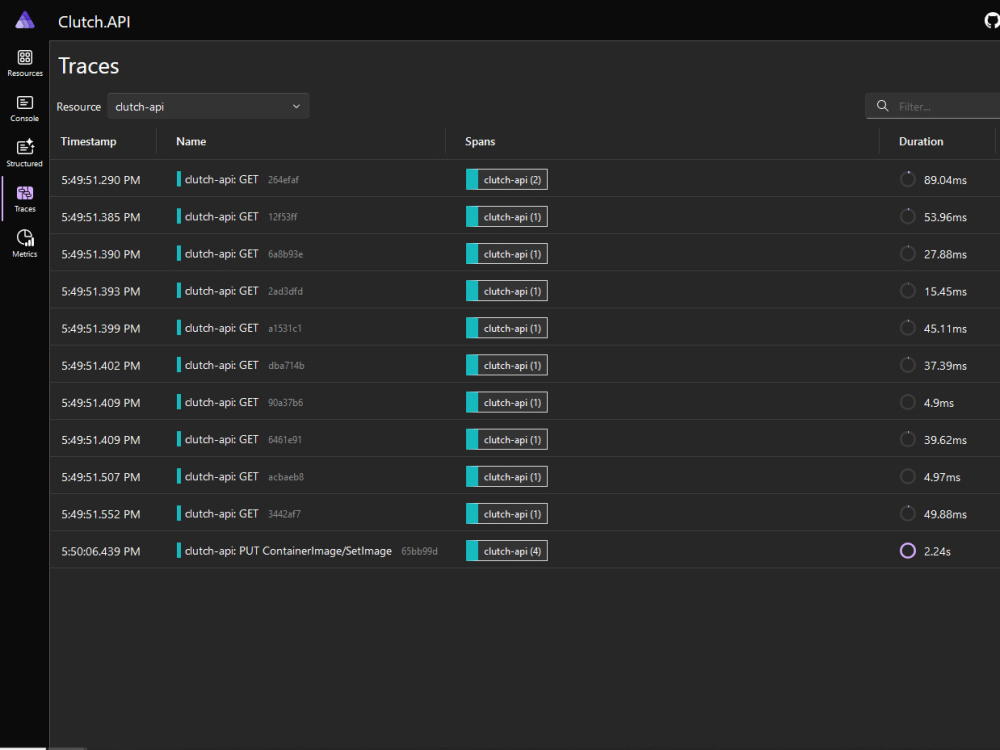Screen dimensions: 1000x750
Task: Click the 4.9ms duration value
Action: (x=939, y=402)
